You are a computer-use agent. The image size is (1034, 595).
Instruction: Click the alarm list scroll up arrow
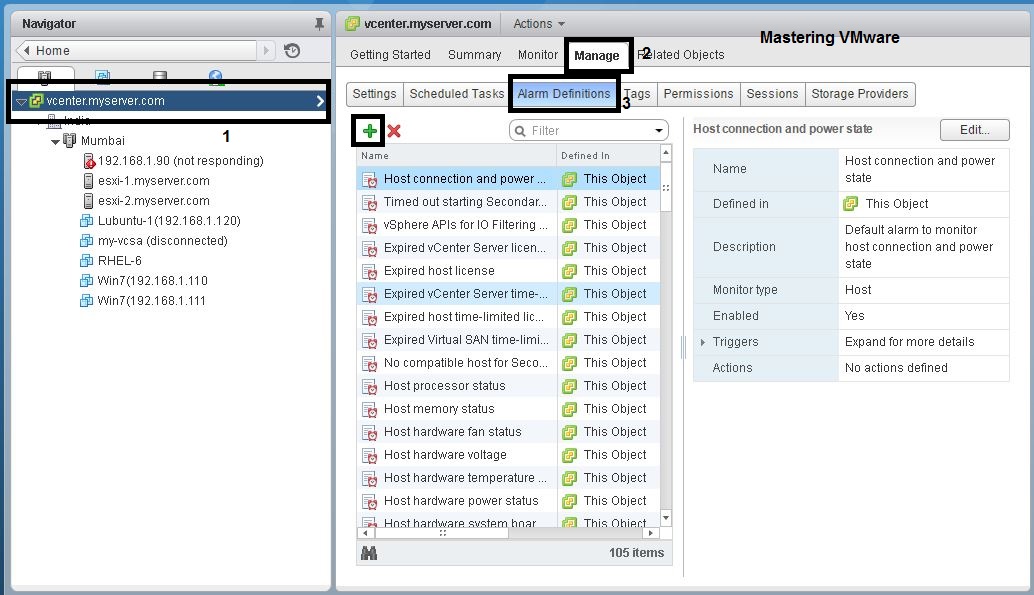pyautogui.click(x=666, y=153)
